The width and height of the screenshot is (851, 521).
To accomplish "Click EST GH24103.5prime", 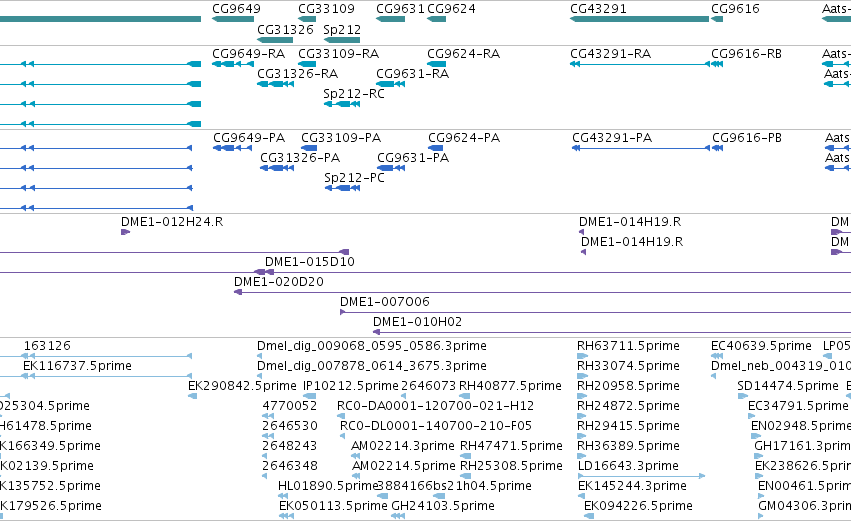I will pyautogui.click(x=443, y=506).
